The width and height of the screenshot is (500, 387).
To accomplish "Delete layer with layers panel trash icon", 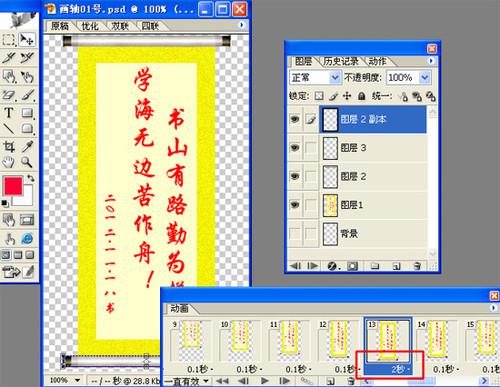I will [x=417, y=266].
